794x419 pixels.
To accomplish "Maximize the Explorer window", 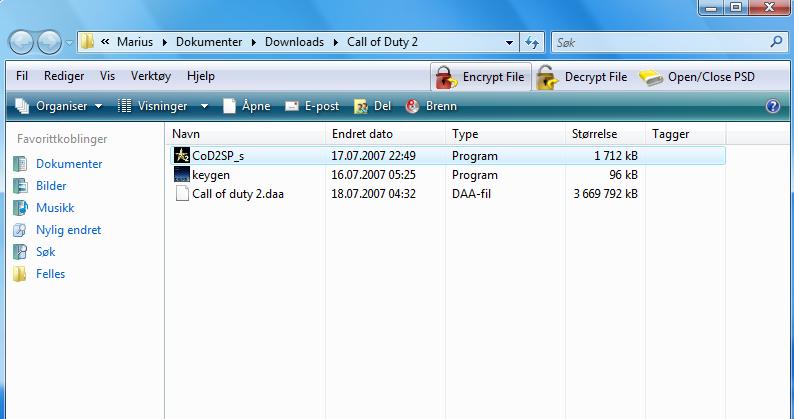I will coord(736,7).
